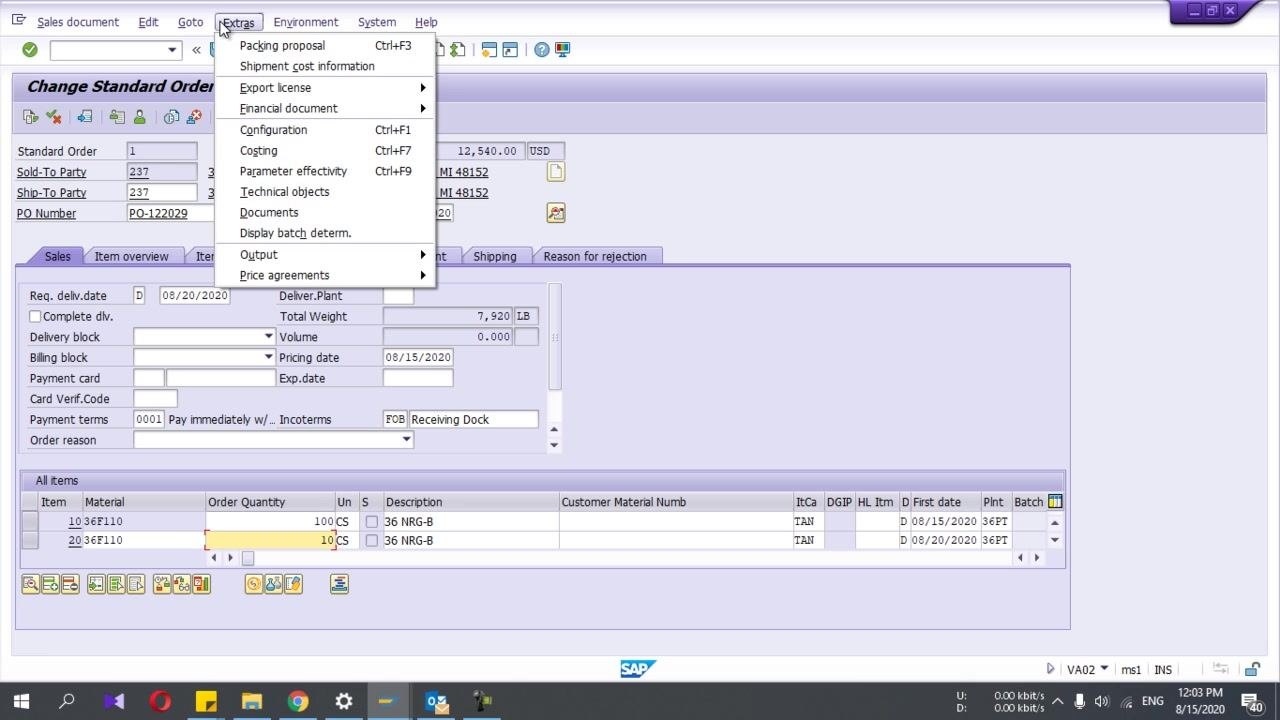The image size is (1280, 720).
Task: Click the Propose Items stacked-lines icon
Action: pos(339,584)
